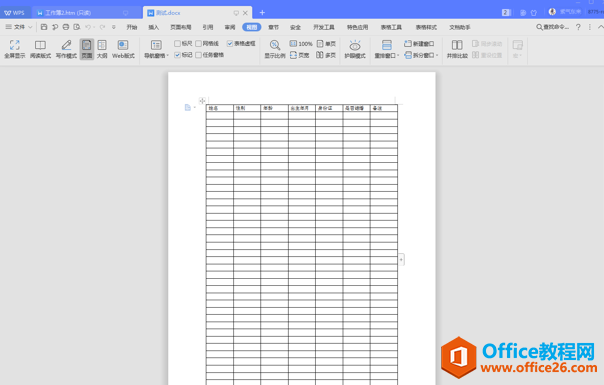Show single page (单页)
The height and width of the screenshot is (385, 604).
pyautogui.click(x=326, y=44)
